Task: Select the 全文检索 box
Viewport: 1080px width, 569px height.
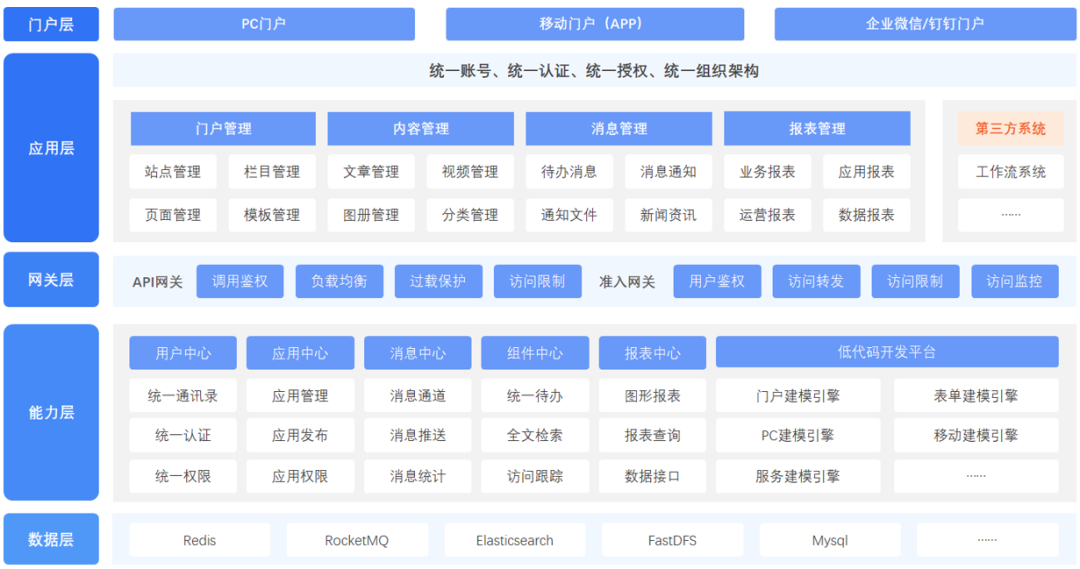Action: [535, 435]
